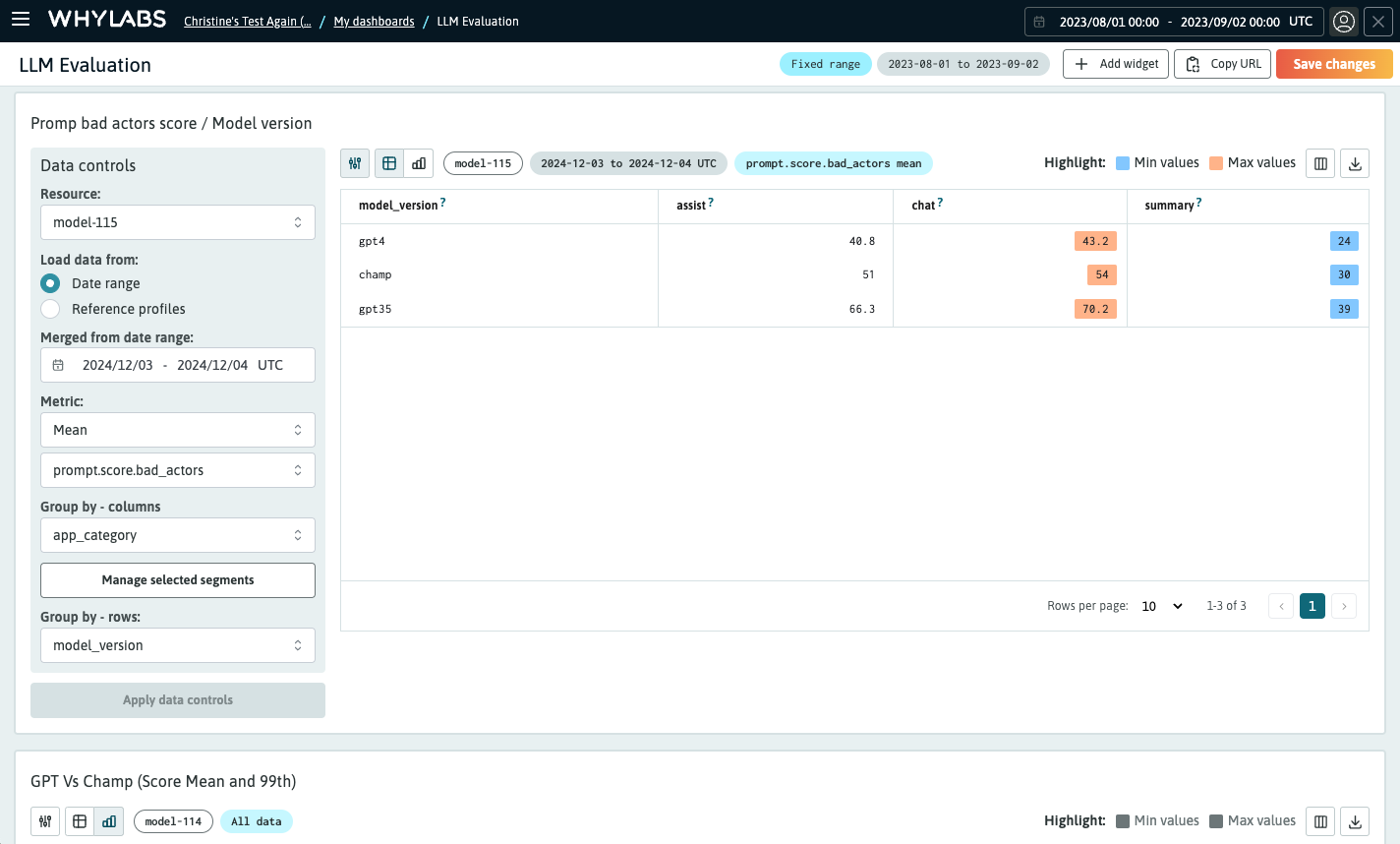Screen dimensions: 1400x844
Task: Switch GPT Vs Champ widget to table view
Action: [80, 821]
